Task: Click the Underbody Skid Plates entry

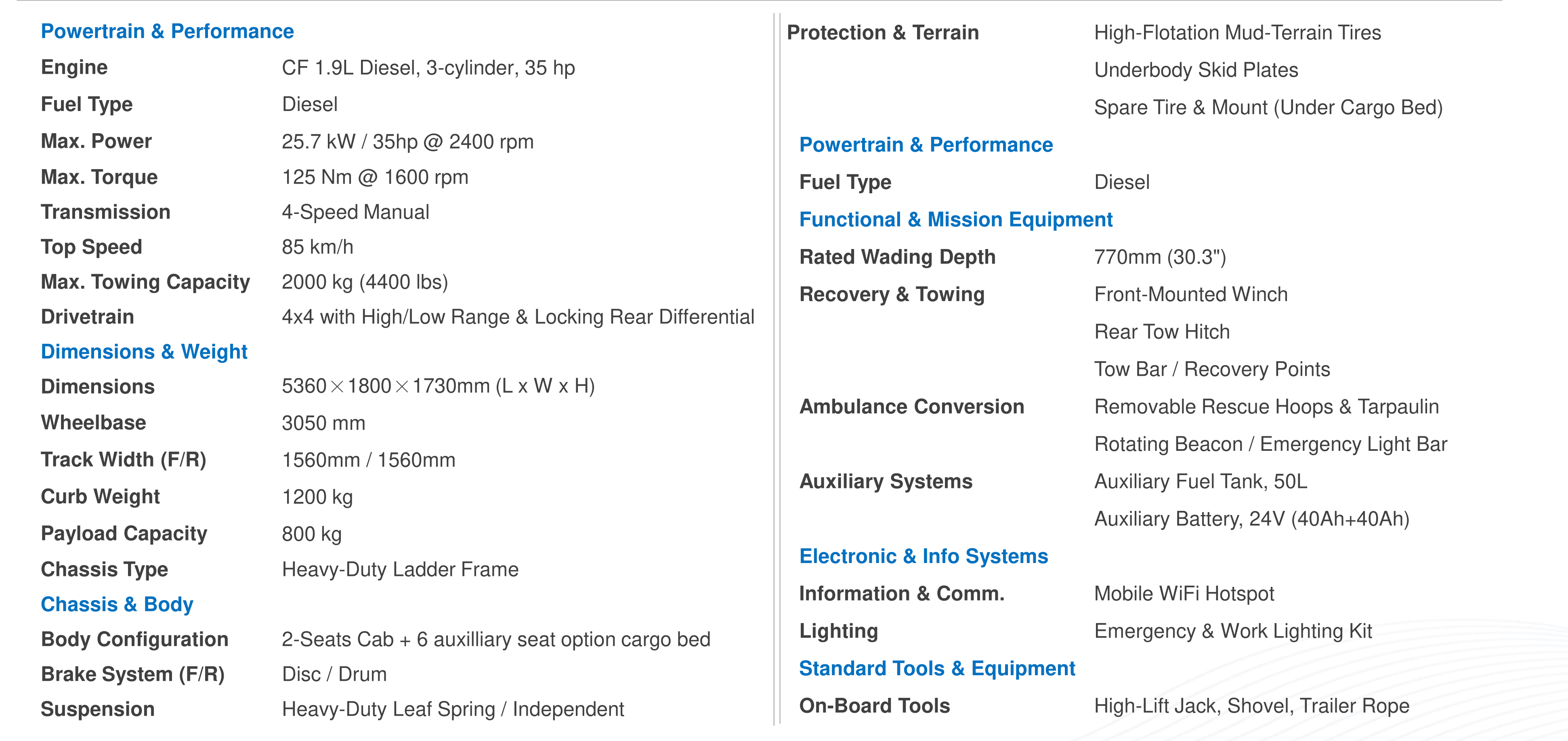Action: (x=1195, y=70)
